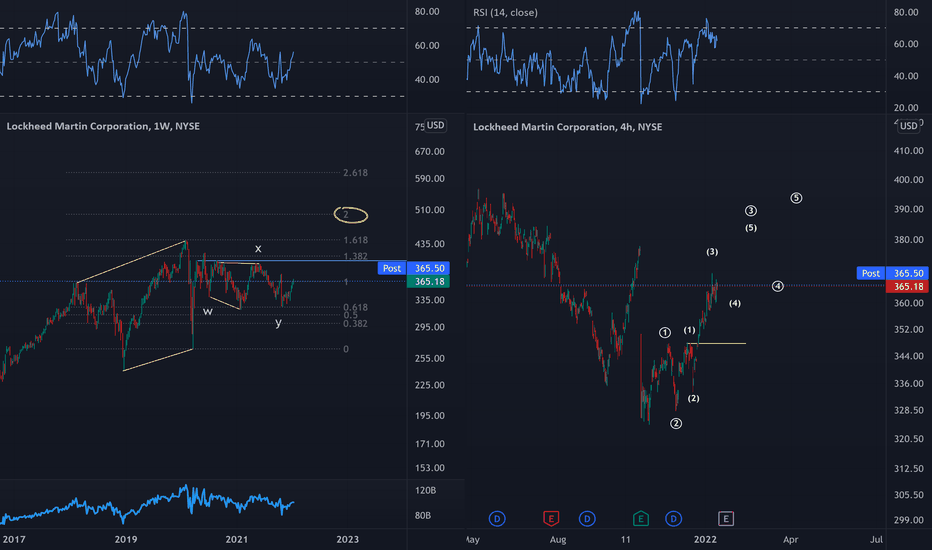Image resolution: width=932 pixels, height=550 pixels.
Task: Open the green earnings marker
Action: pos(640,518)
